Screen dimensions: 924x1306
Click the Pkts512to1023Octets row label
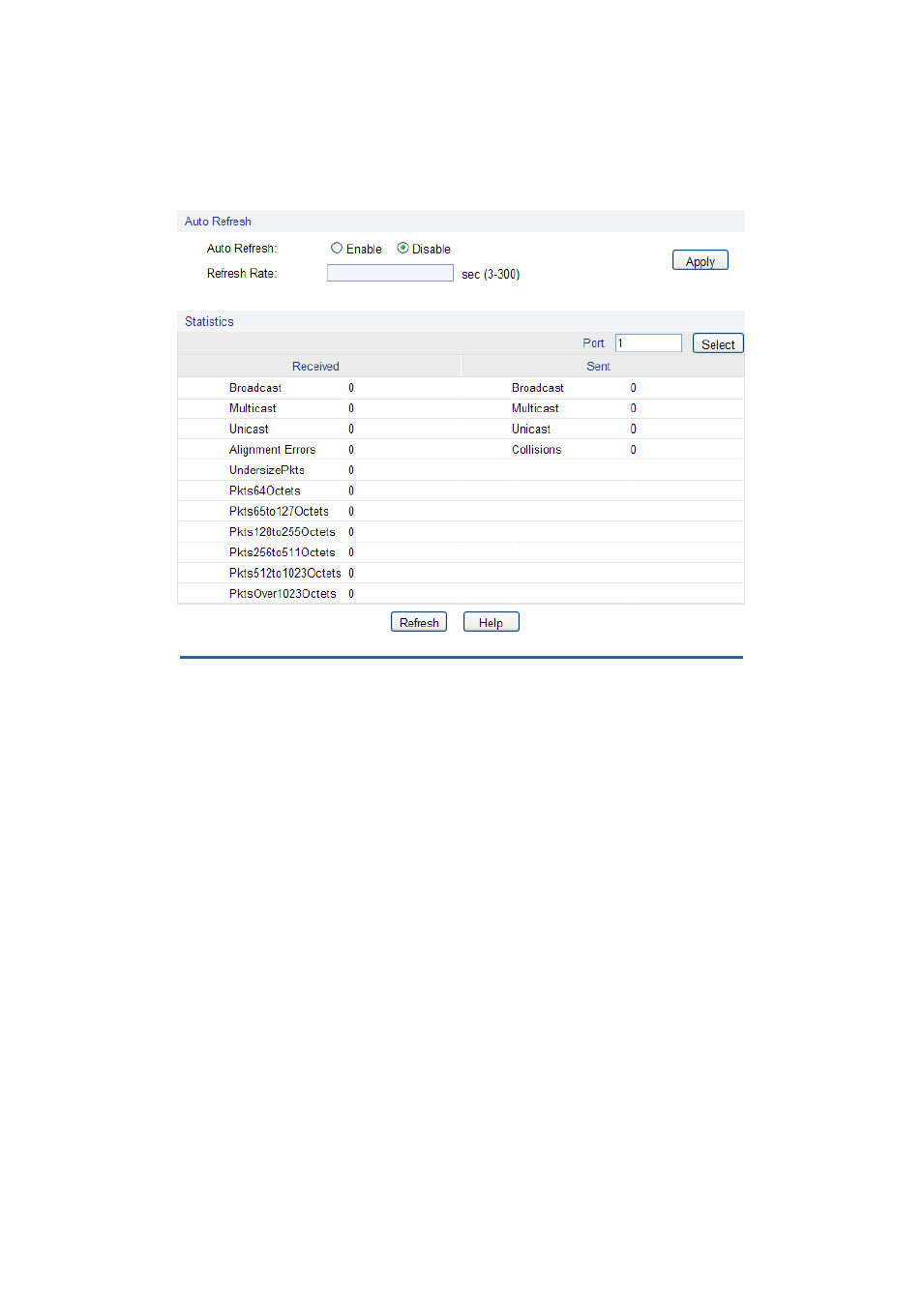(284, 574)
